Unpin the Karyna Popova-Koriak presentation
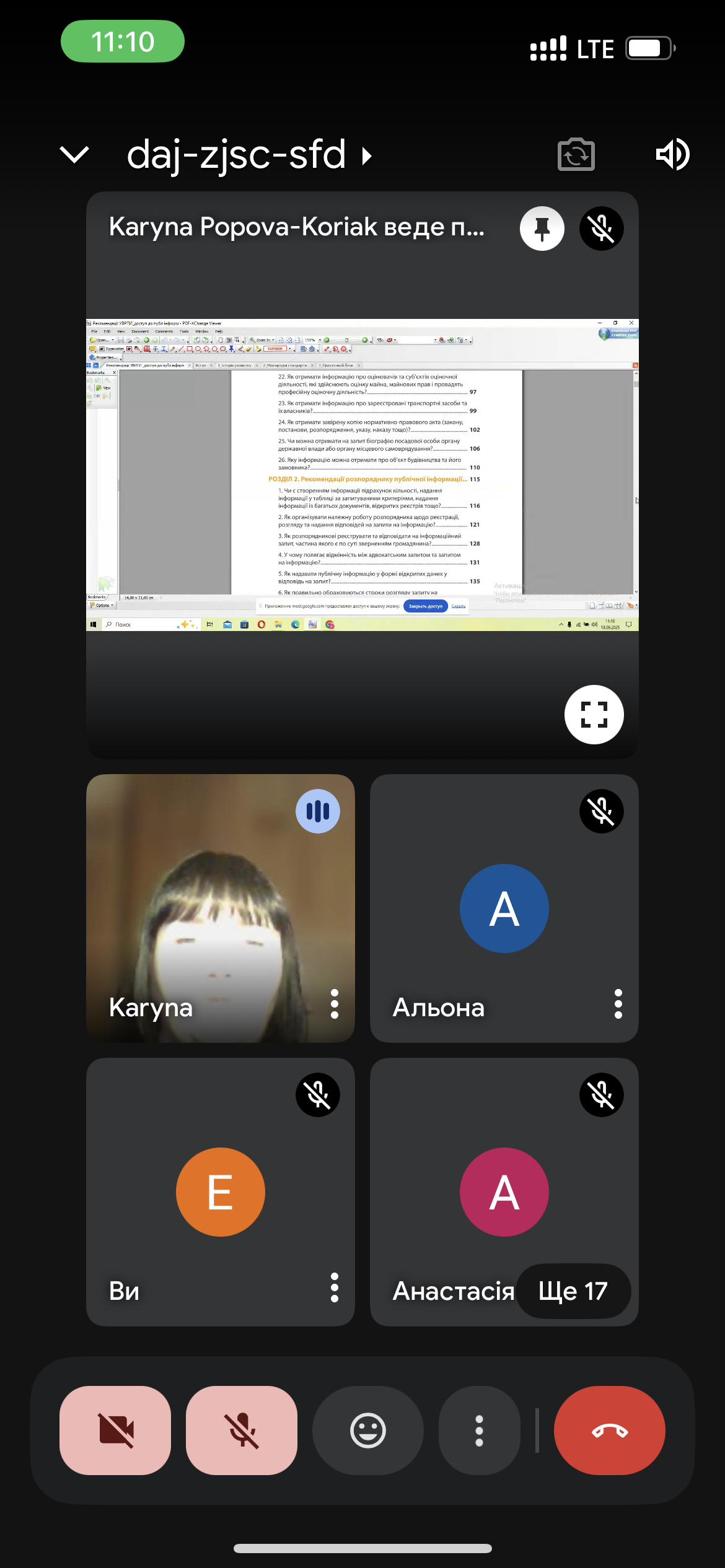The width and height of the screenshot is (725, 1568). click(x=542, y=229)
